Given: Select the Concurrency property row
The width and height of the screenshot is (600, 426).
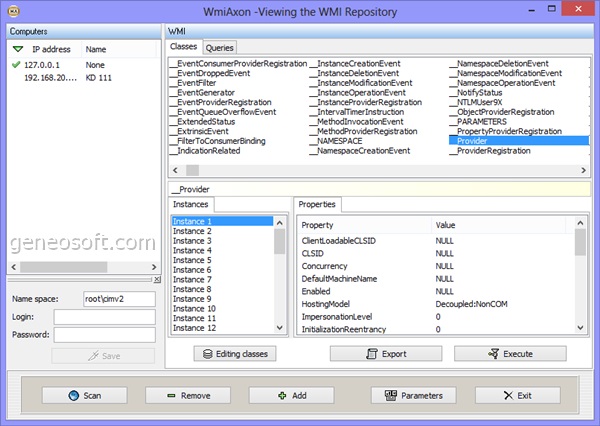Looking at the screenshot, I should [435, 266].
